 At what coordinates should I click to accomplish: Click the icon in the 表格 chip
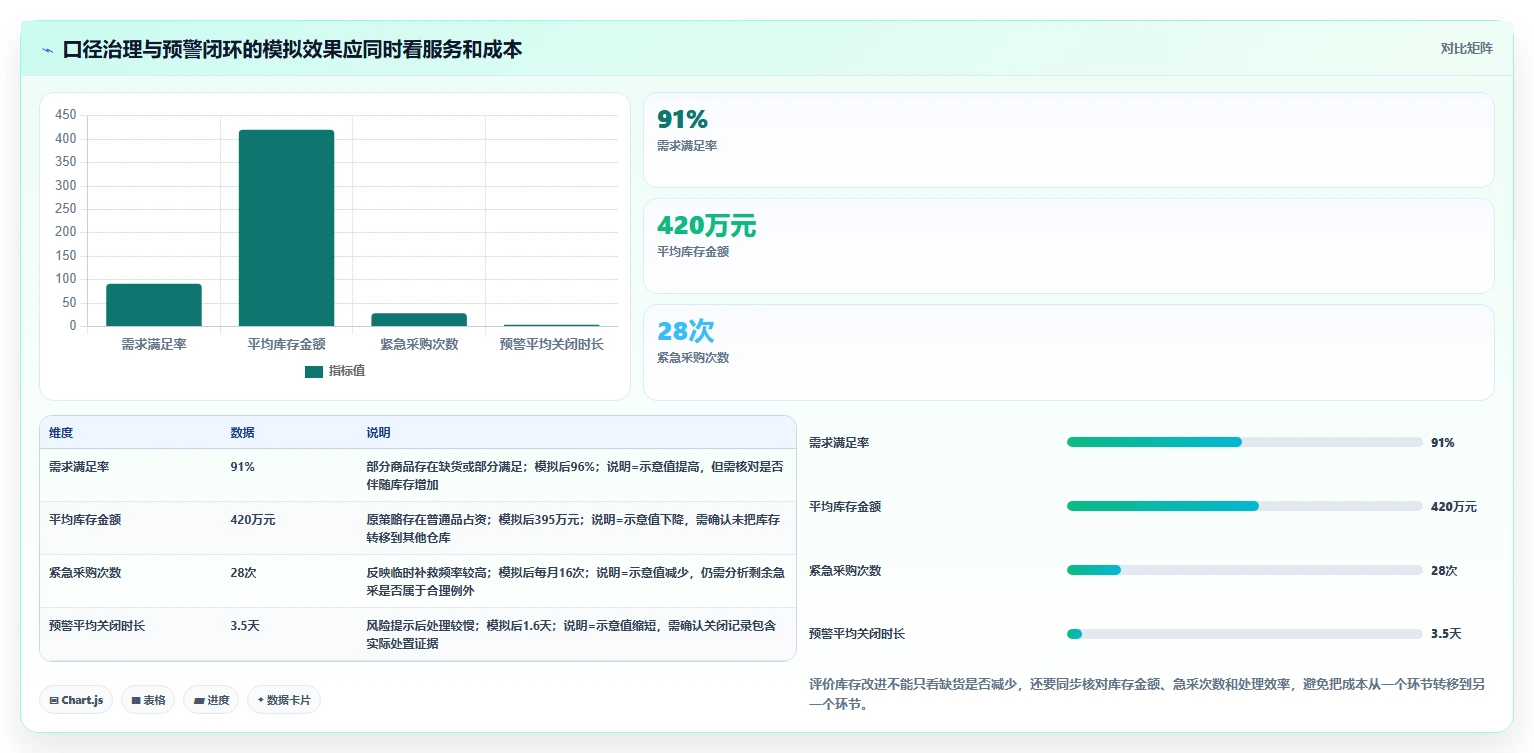tap(135, 700)
